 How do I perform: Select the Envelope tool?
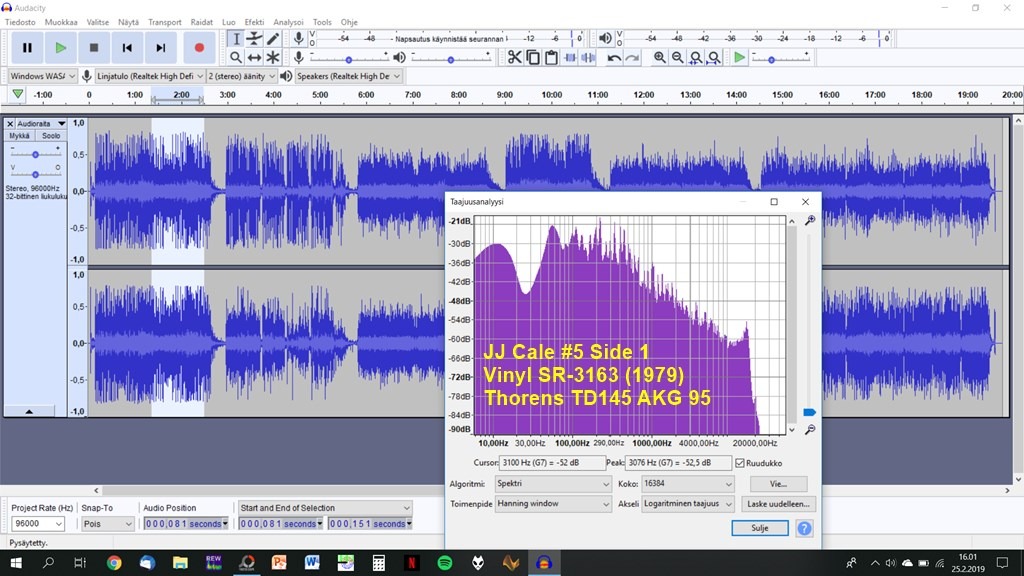pyautogui.click(x=255, y=39)
